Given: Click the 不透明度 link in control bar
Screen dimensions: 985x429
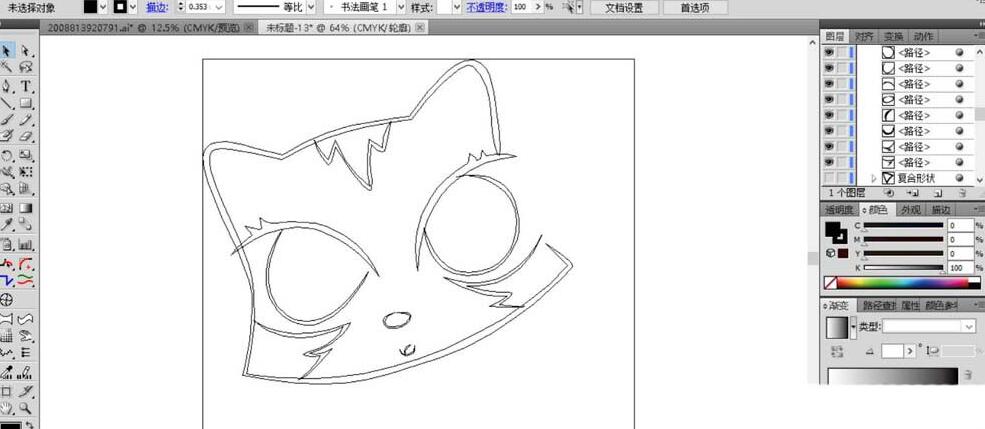Looking at the screenshot, I should coord(487,7).
